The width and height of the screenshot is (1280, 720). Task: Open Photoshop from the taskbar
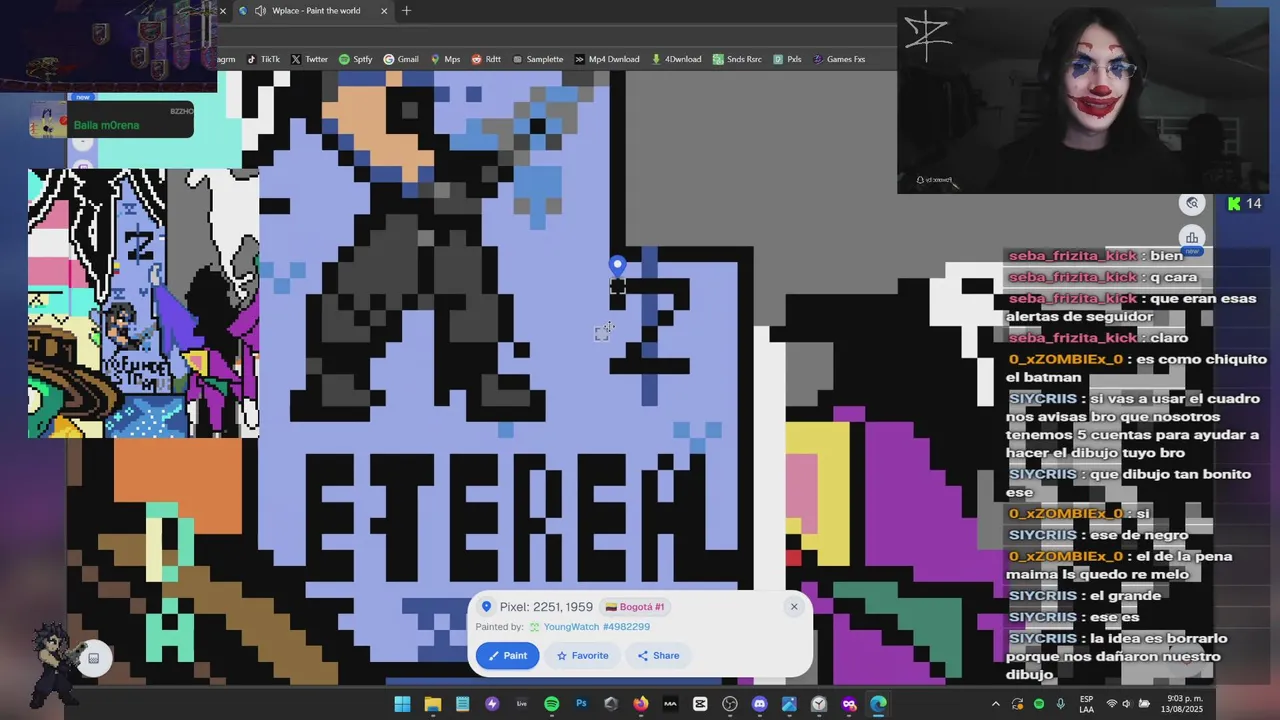tap(581, 704)
